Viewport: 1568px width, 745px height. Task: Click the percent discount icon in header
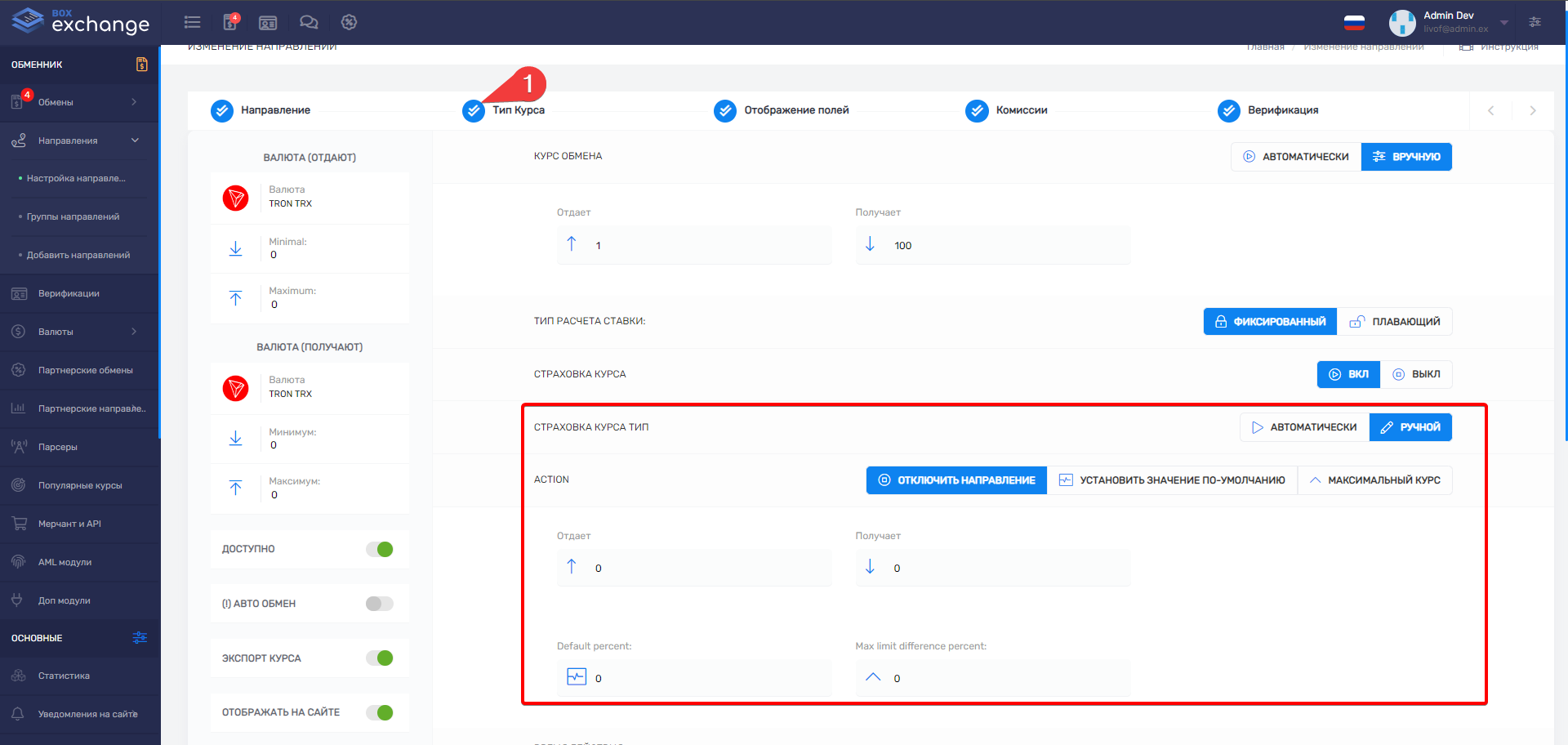click(349, 22)
